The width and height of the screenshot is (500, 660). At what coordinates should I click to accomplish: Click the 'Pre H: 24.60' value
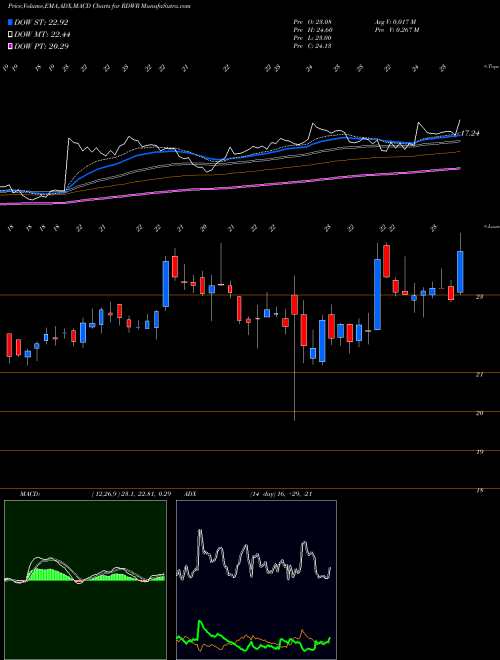tap(314, 30)
